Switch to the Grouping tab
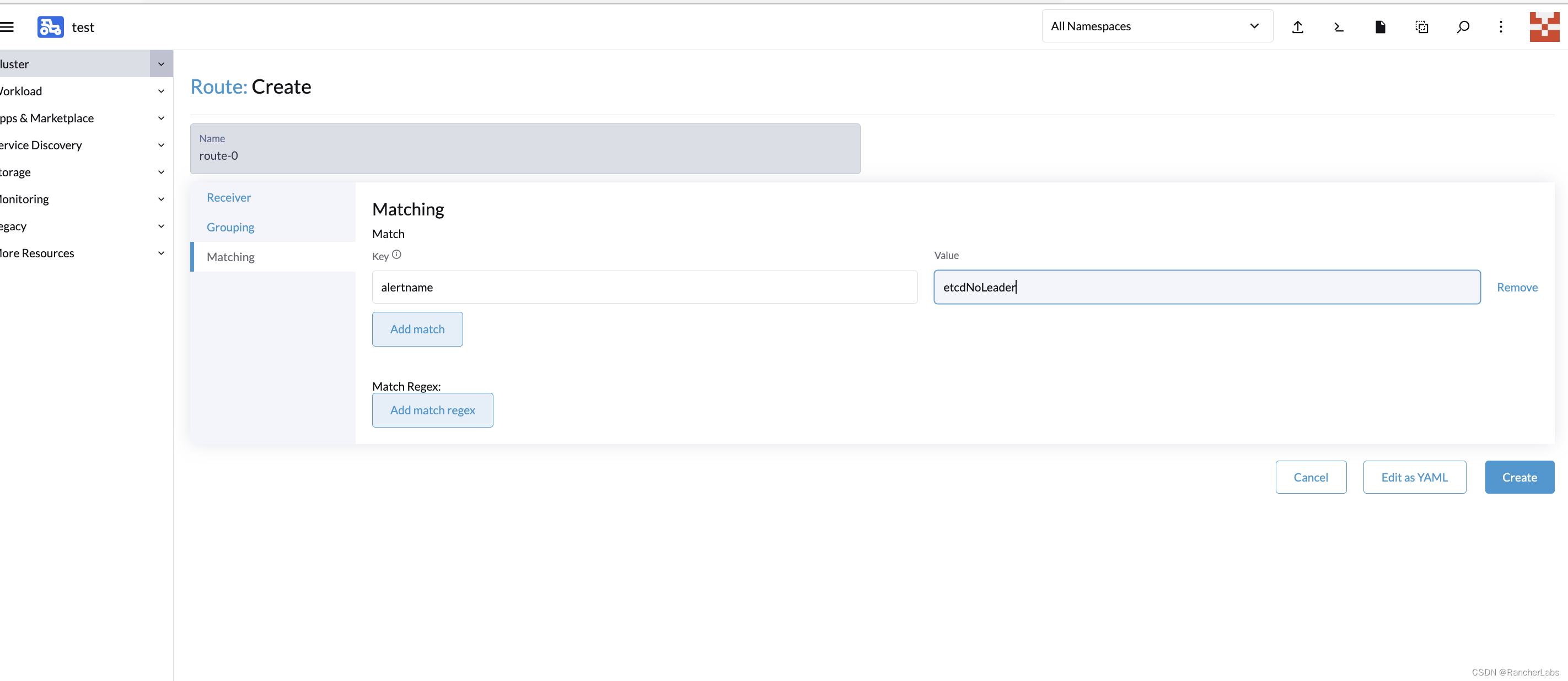This screenshot has width=1568, height=681. coord(230,227)
